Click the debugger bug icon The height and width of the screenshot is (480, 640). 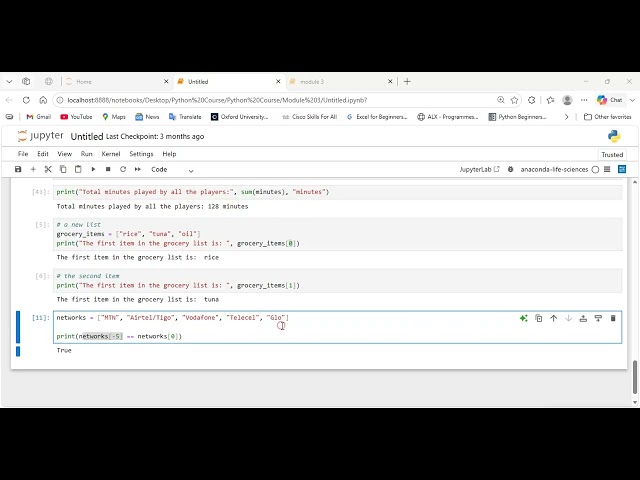click(x=510, y=169)
